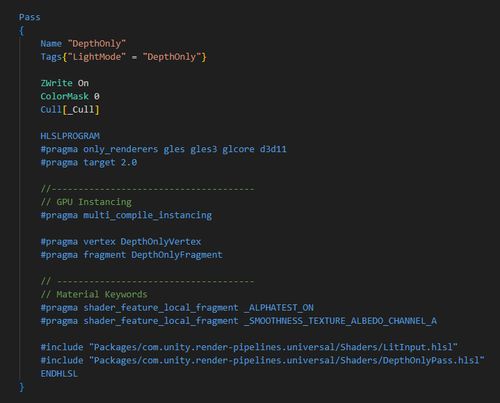Click the Material Keywords comment

(94, 294)
